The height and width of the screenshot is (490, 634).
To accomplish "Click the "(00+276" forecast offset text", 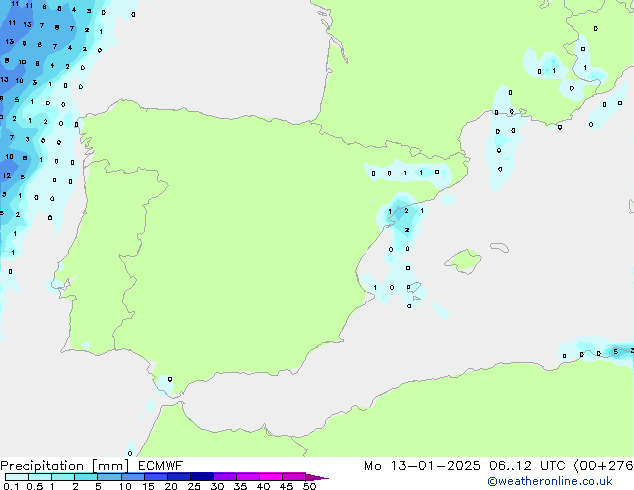I will (603, 466).
